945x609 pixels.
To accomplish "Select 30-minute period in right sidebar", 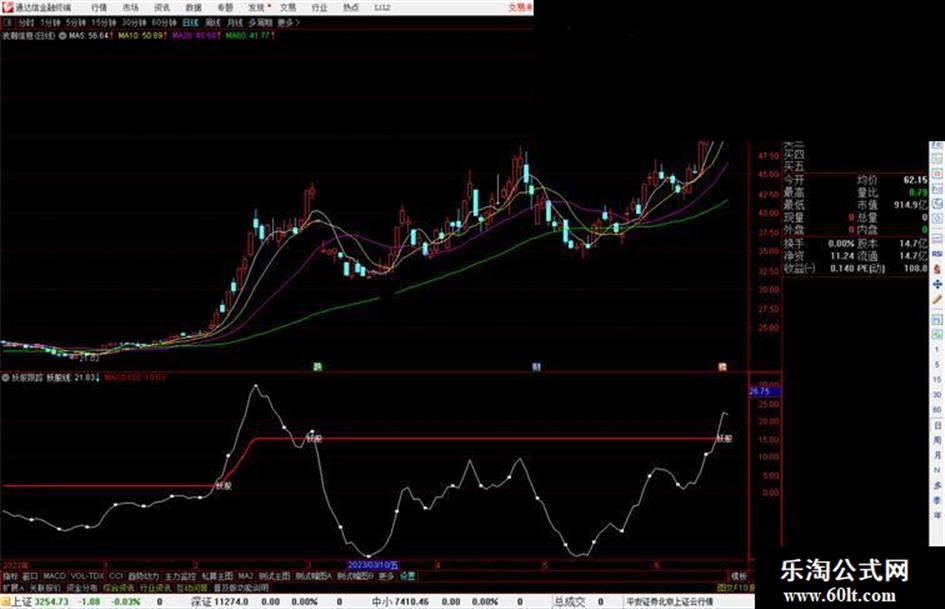I will pyautogui.click(x=937, y=394).
